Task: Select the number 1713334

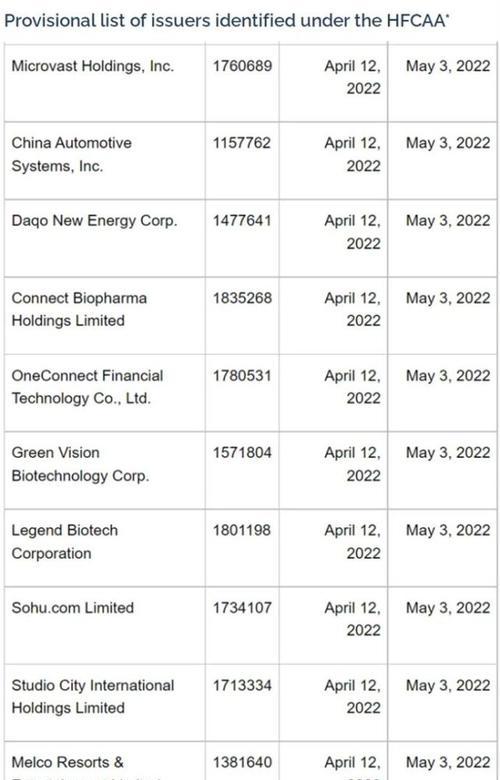Action: [x=242, y=685]
